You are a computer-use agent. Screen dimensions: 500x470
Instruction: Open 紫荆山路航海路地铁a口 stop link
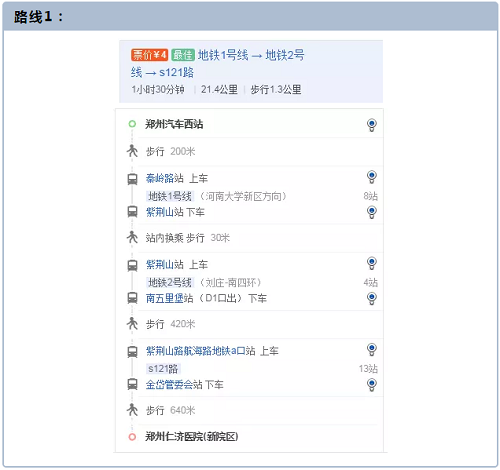196,351
